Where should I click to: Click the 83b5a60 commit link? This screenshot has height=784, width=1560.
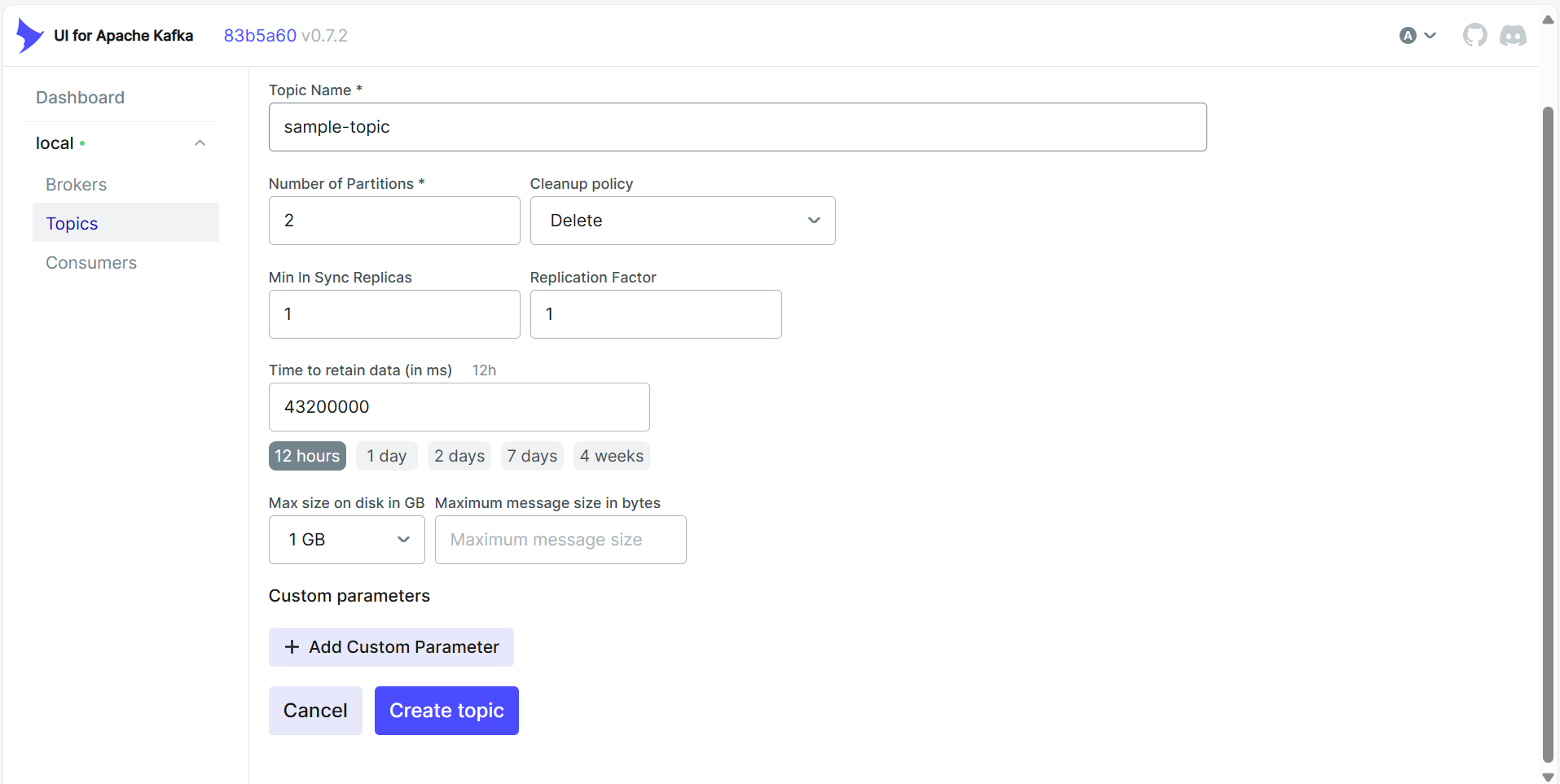coord(260,36)
